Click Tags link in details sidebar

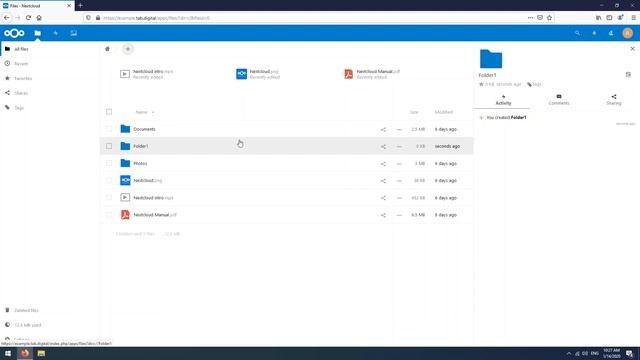[534, 84]
